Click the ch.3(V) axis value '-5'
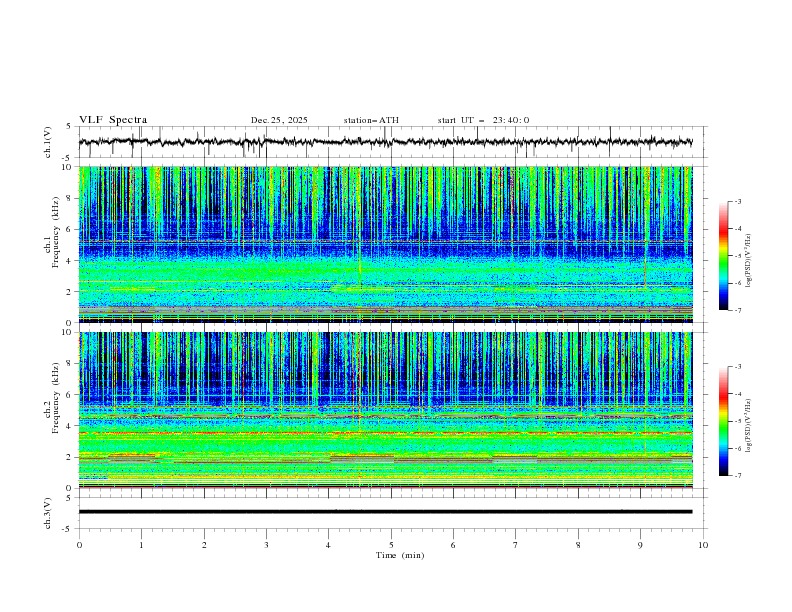Screen dimensions: 792x612 tap(68, 529)
